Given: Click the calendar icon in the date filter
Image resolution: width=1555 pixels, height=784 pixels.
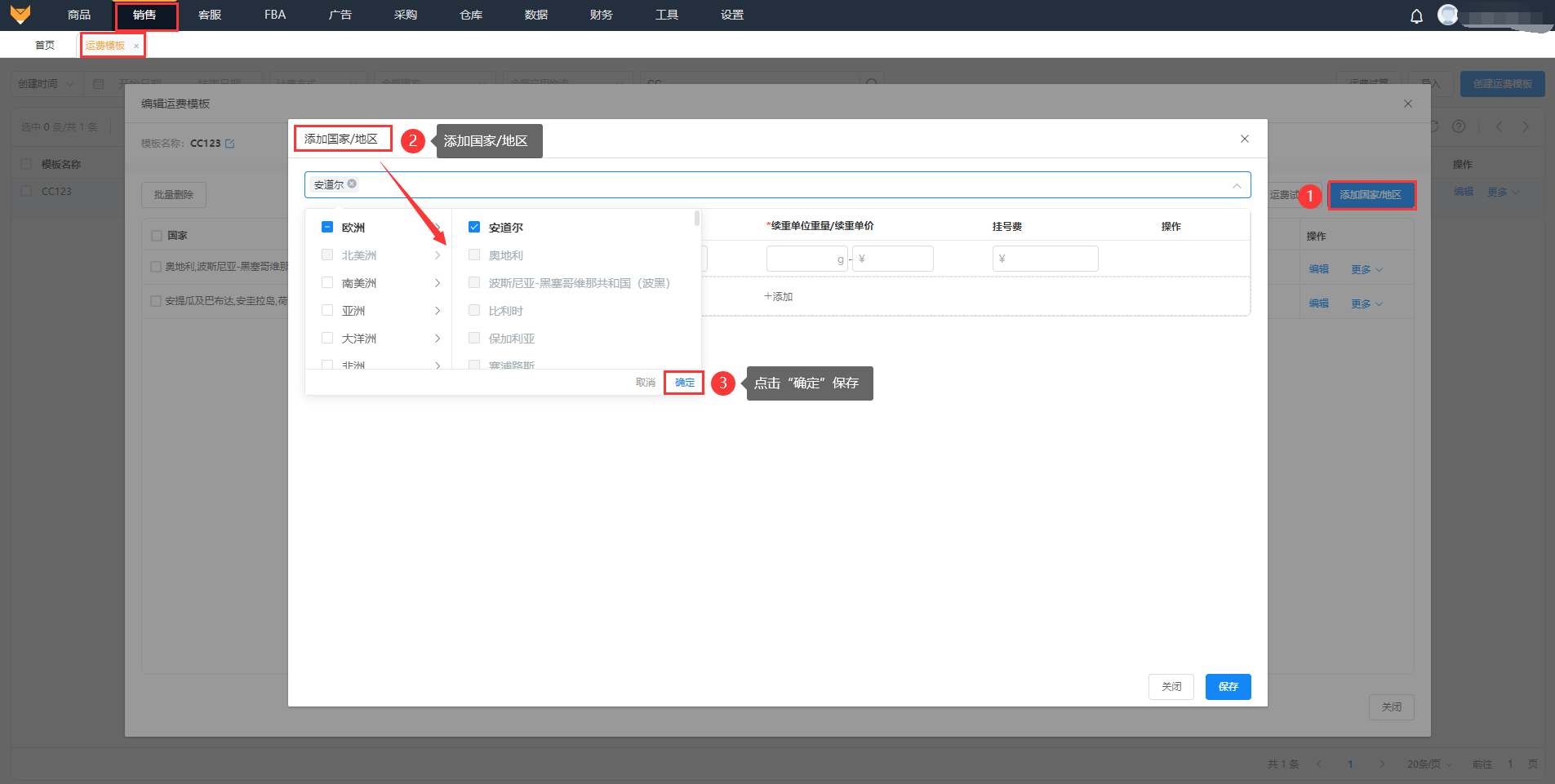Looking at the screenshot, I should pyautogui.click(x=99, y=84).
